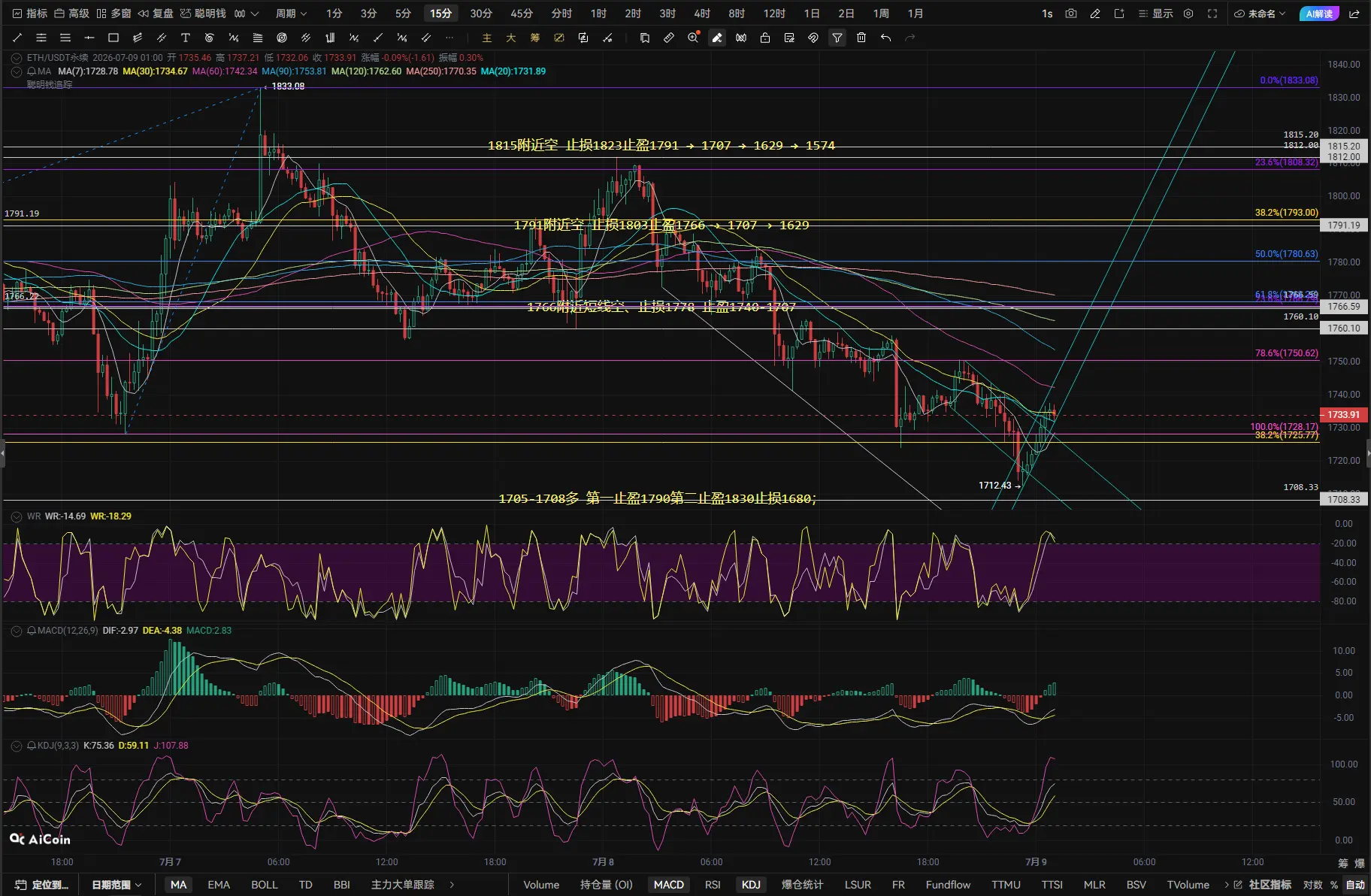1371x896 pixels.
Task: Select the RSI indicator tab
Action: coord(713,885)
